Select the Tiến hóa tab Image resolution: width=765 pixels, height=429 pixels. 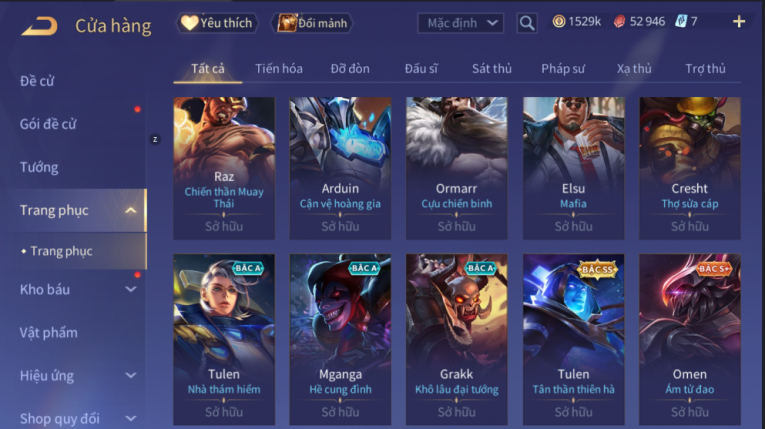coord(279,69)
